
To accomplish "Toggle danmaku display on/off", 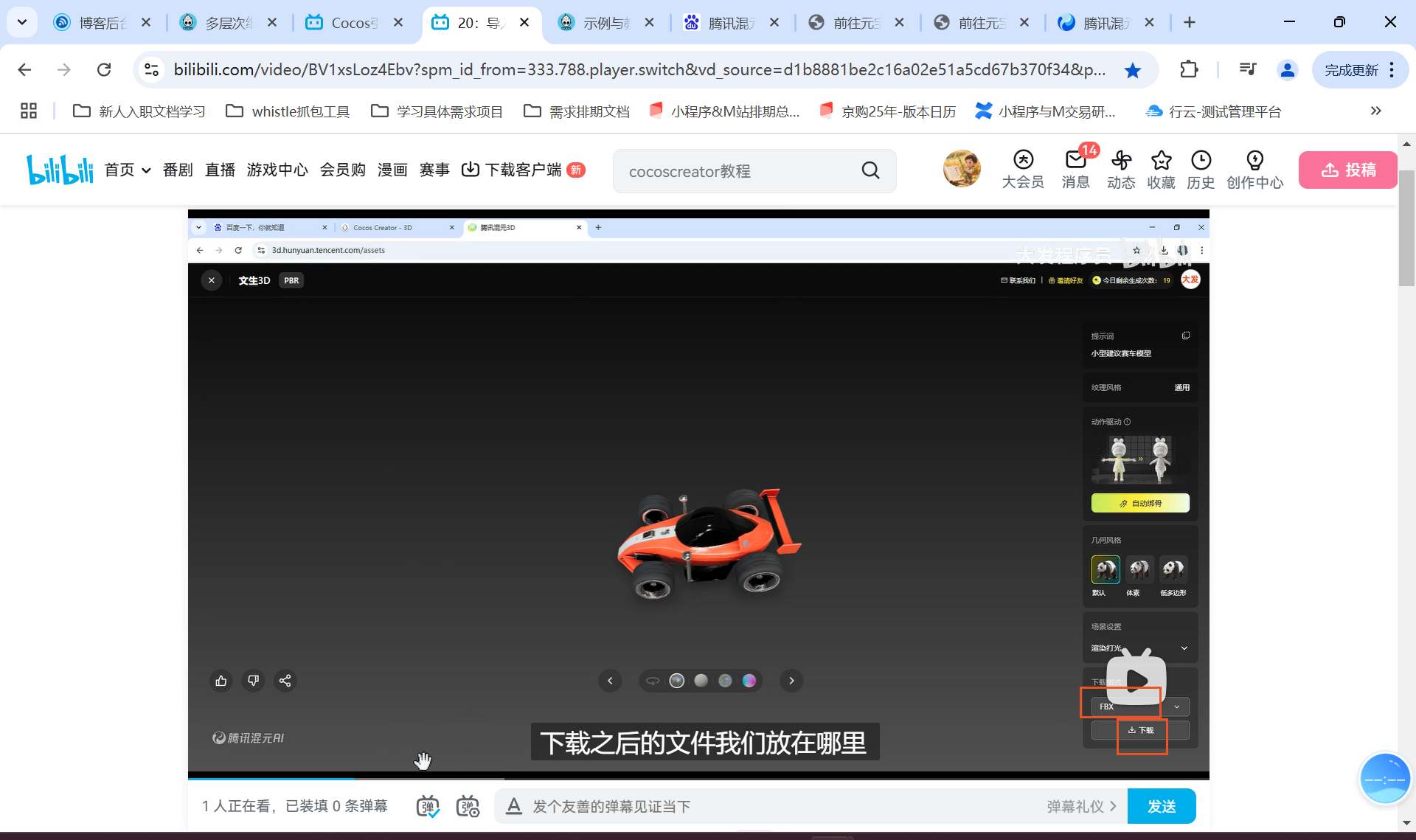I will tap(428, 806).
